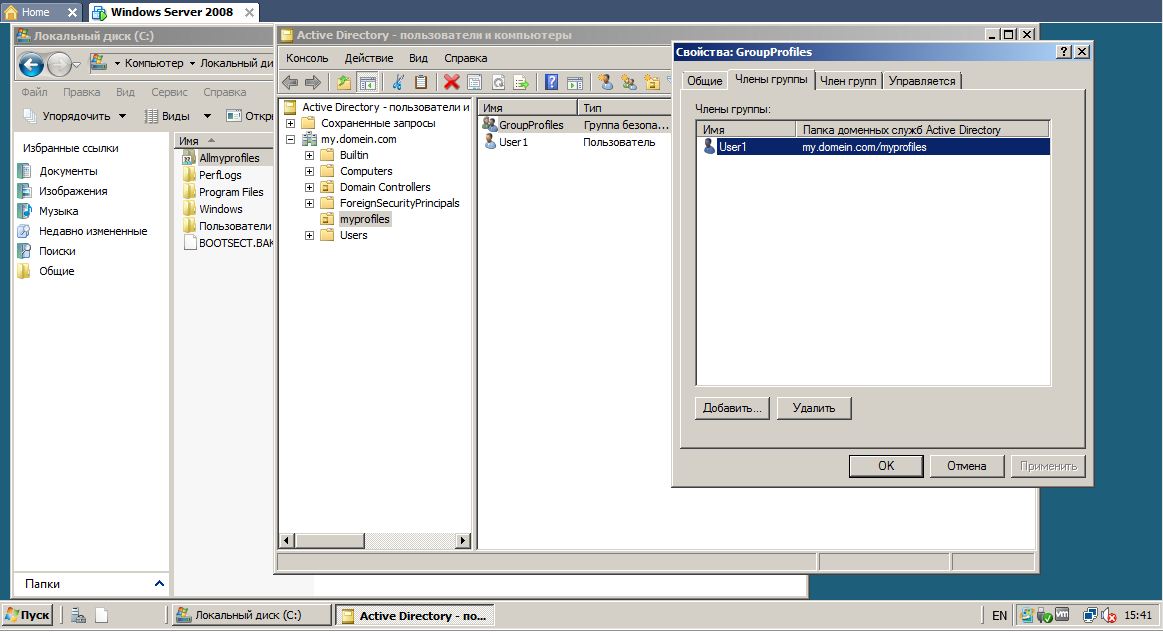Screen dimensions: 1163x632
Task: Open the Вид menu in Active Directory
Action: (x=418, y=58)
